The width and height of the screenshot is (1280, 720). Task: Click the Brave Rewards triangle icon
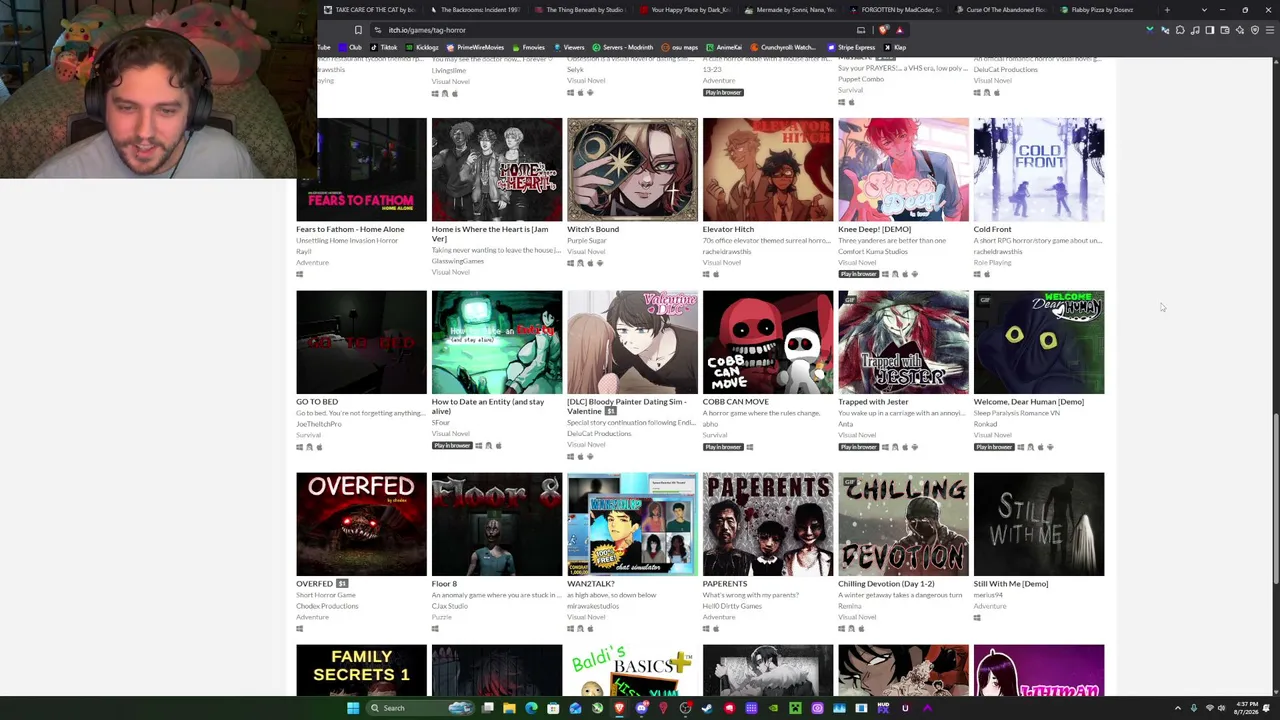[x=899, y=30]
